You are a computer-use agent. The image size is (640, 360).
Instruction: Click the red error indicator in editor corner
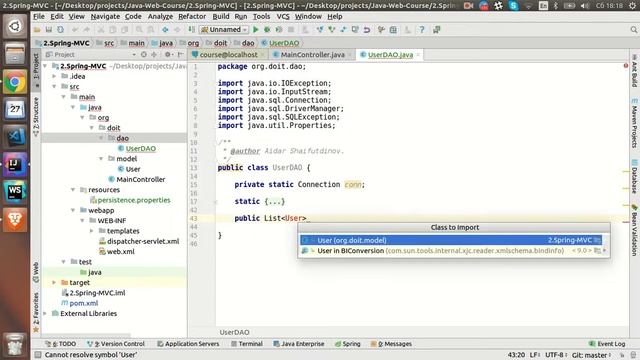pos(626,66)
